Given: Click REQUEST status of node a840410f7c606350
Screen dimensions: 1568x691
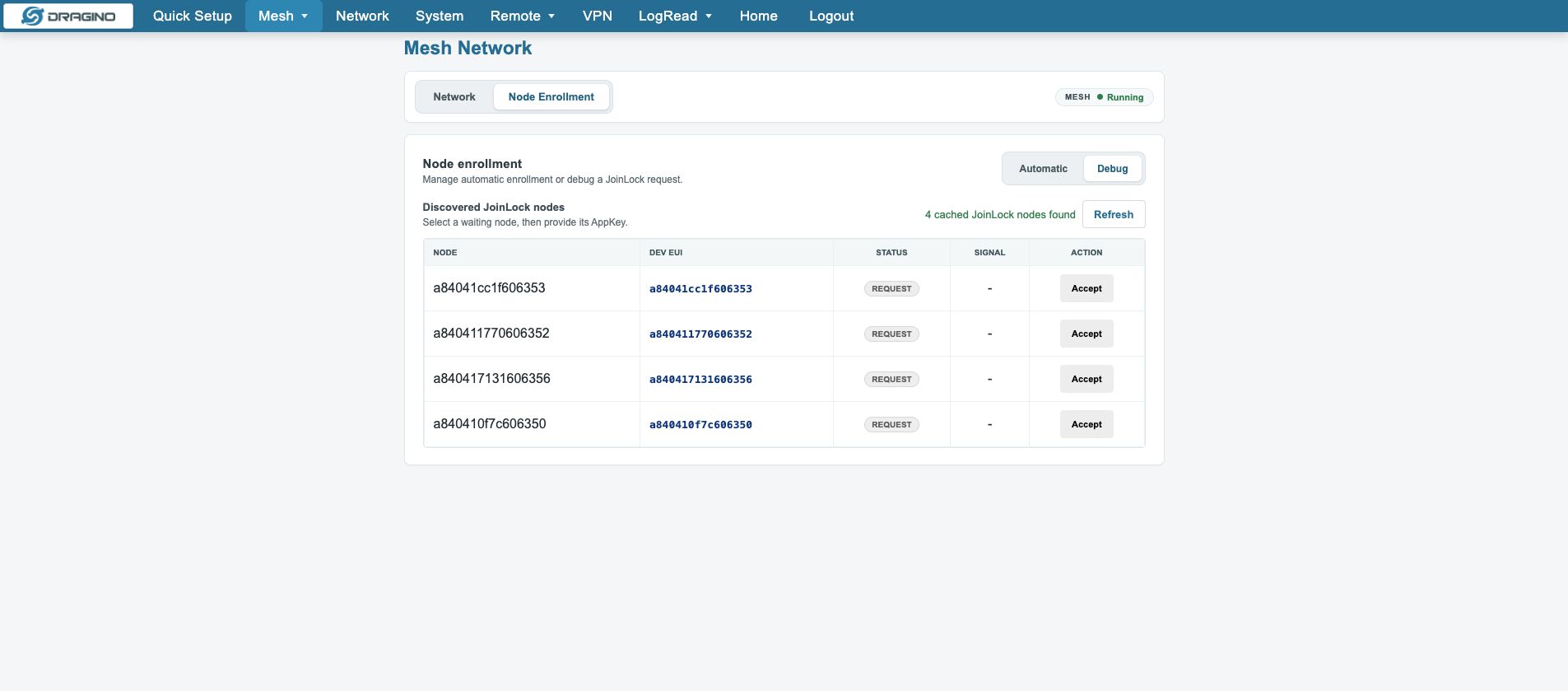Looking at the screenshot, I should (891, 425).
